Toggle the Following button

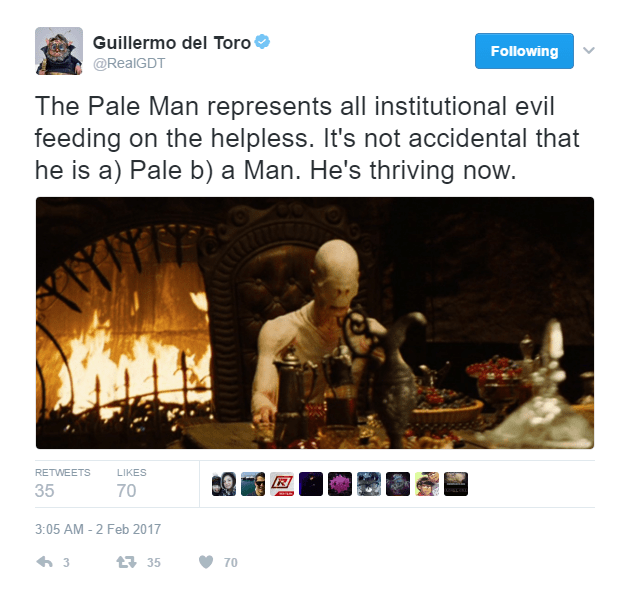tap(524, 51)
